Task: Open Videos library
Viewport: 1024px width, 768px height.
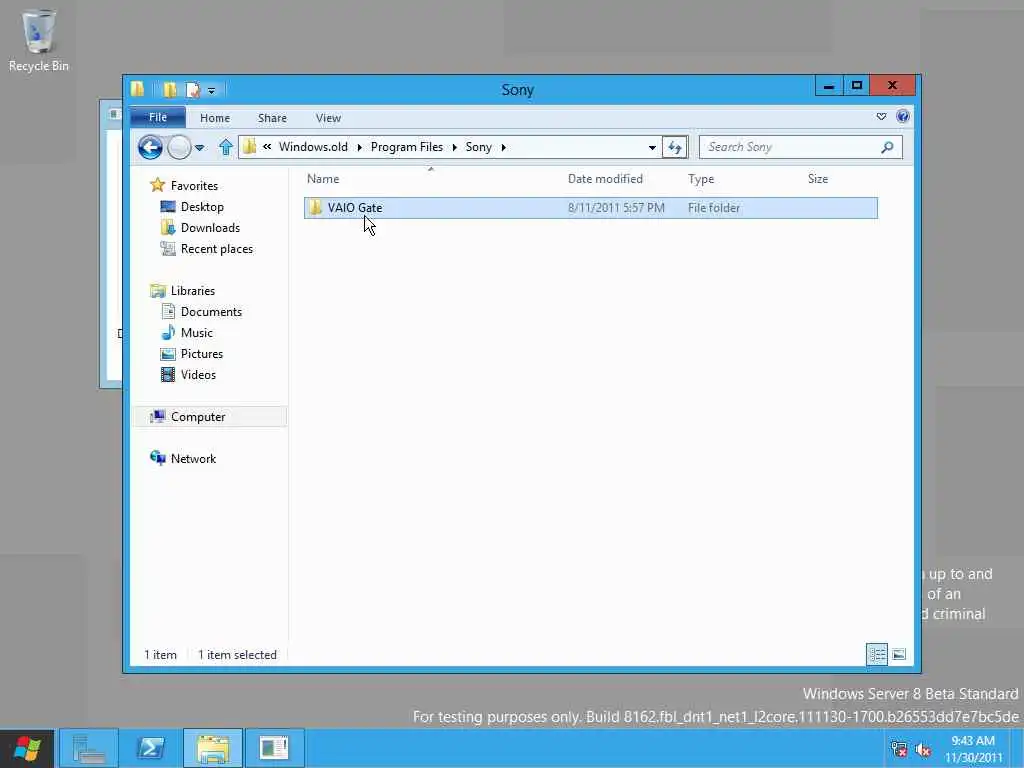Action: pyautogui.click(x=198, y=374)
